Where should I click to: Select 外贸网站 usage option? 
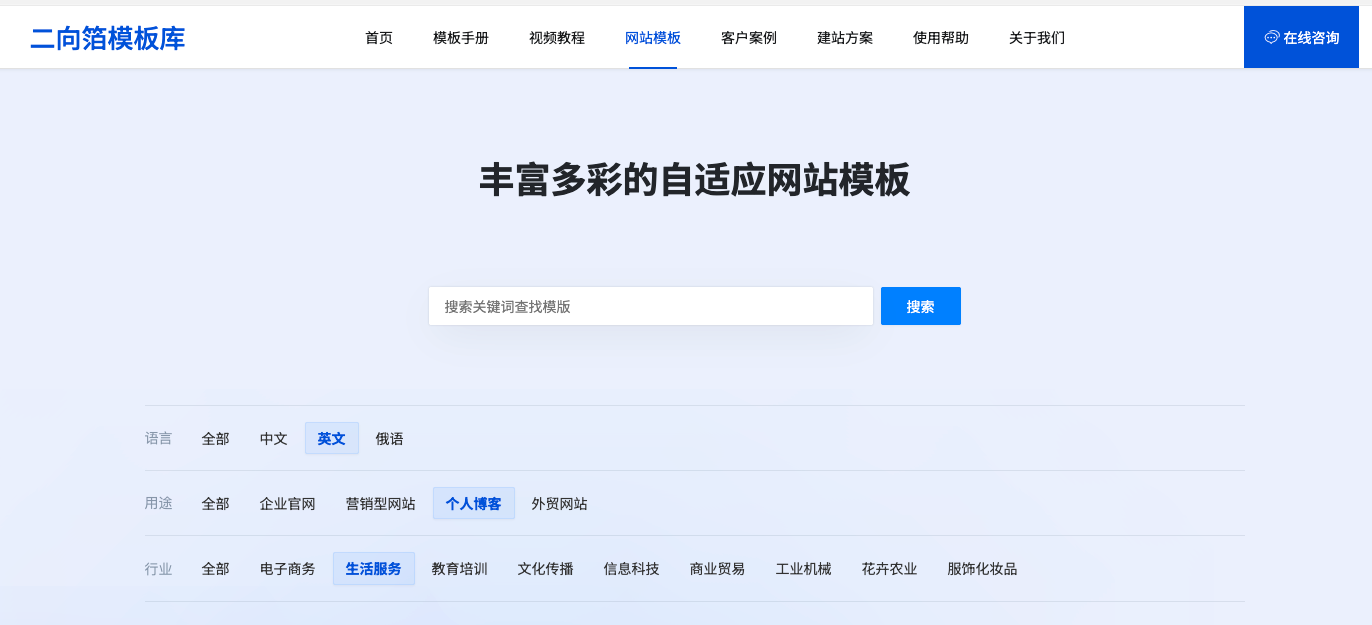coord(560,504)
